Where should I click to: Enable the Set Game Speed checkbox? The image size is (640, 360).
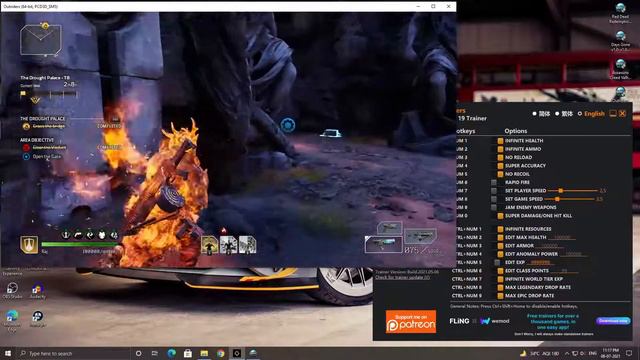pos(494,199)
